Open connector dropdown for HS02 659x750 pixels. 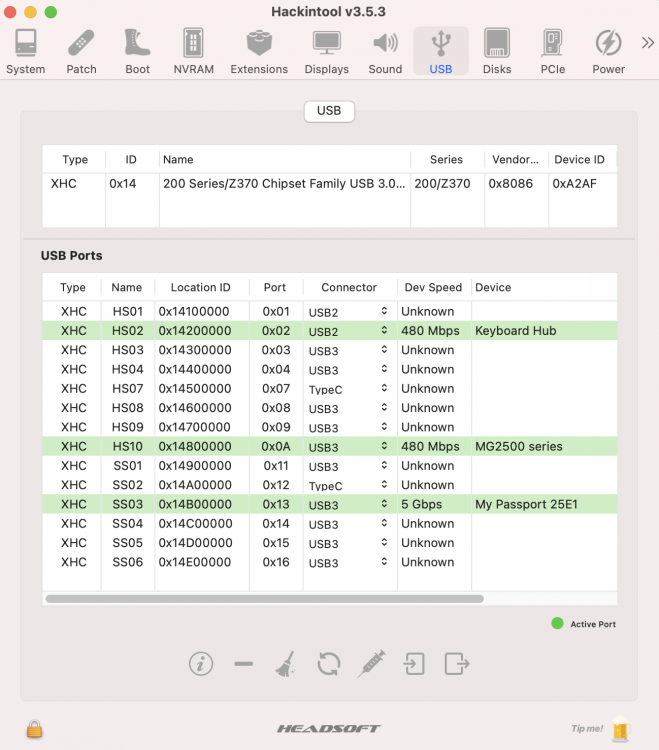pyautogui.click(x=384, y=331)
